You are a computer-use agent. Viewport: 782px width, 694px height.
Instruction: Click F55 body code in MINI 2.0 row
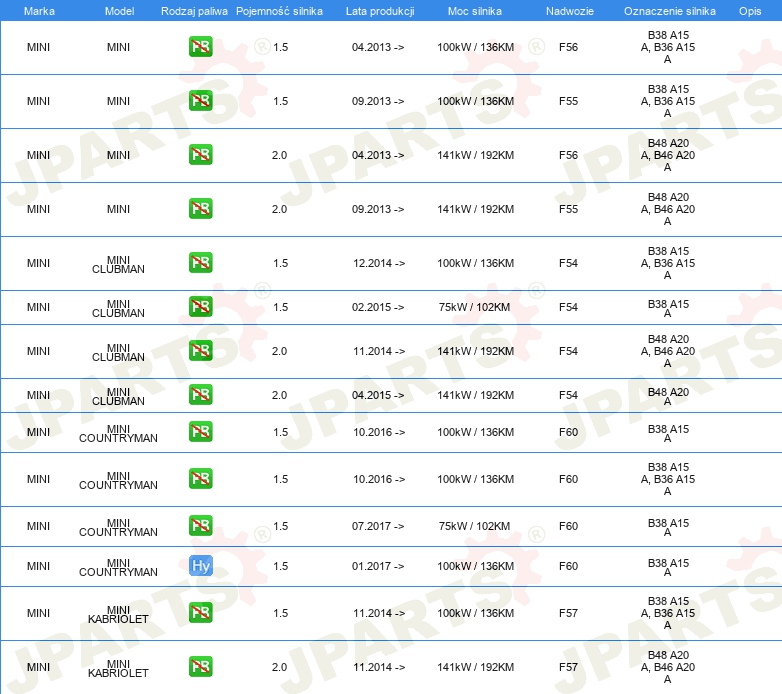click(569, 209)
